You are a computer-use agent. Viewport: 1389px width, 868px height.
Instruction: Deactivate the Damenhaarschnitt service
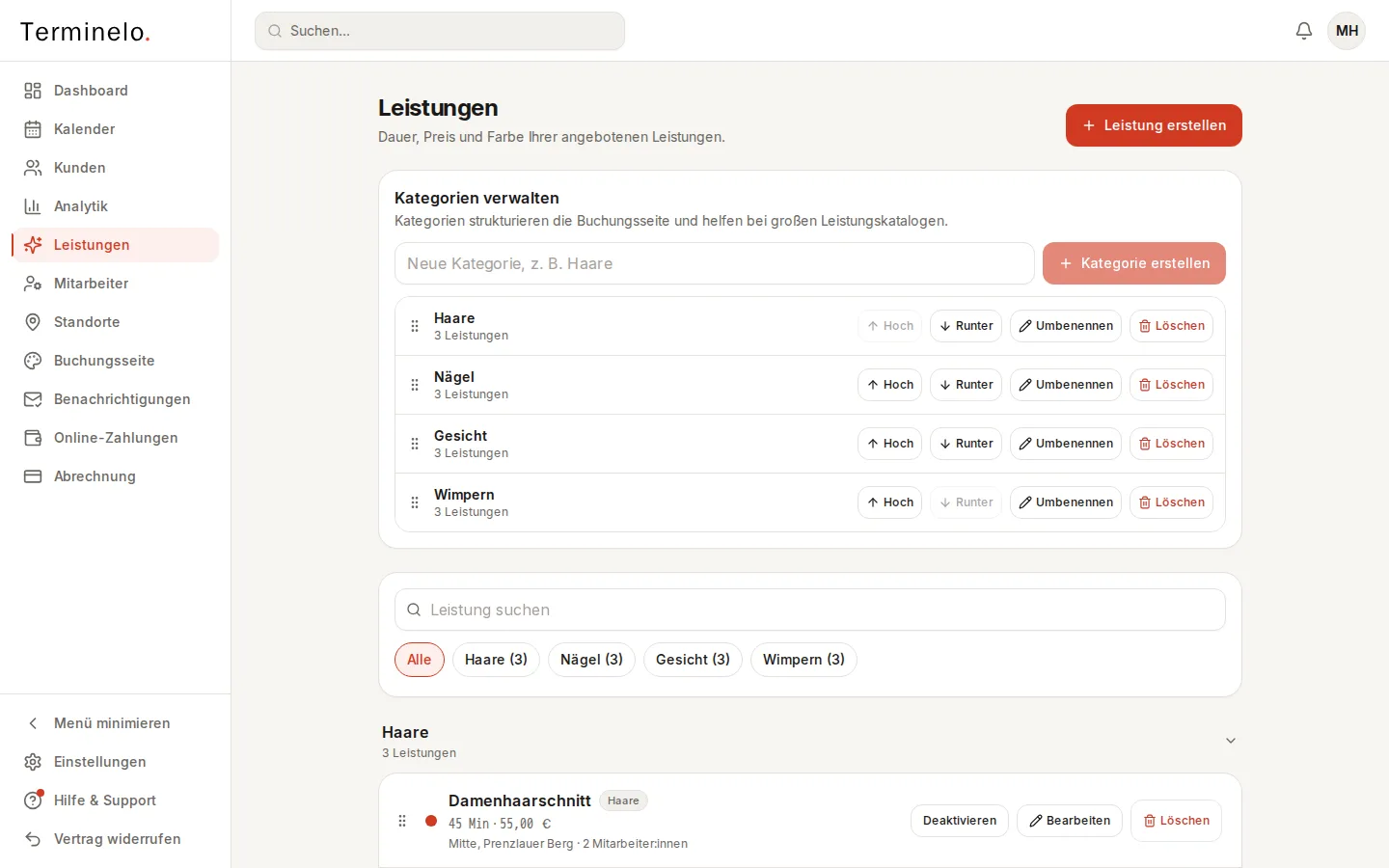pos(960,821)
